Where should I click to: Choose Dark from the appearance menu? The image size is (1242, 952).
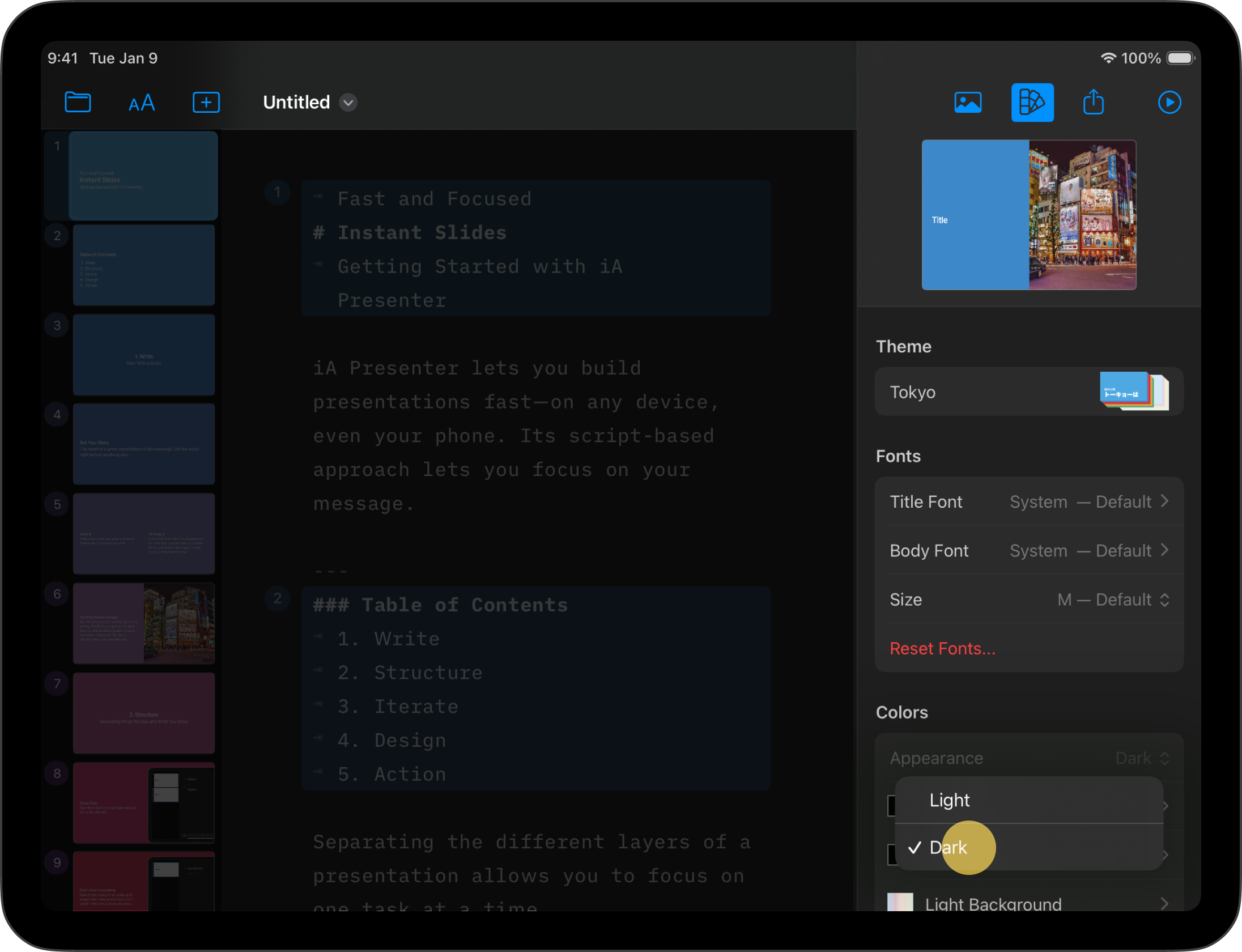pyautogui.click(x=947, y=847)
